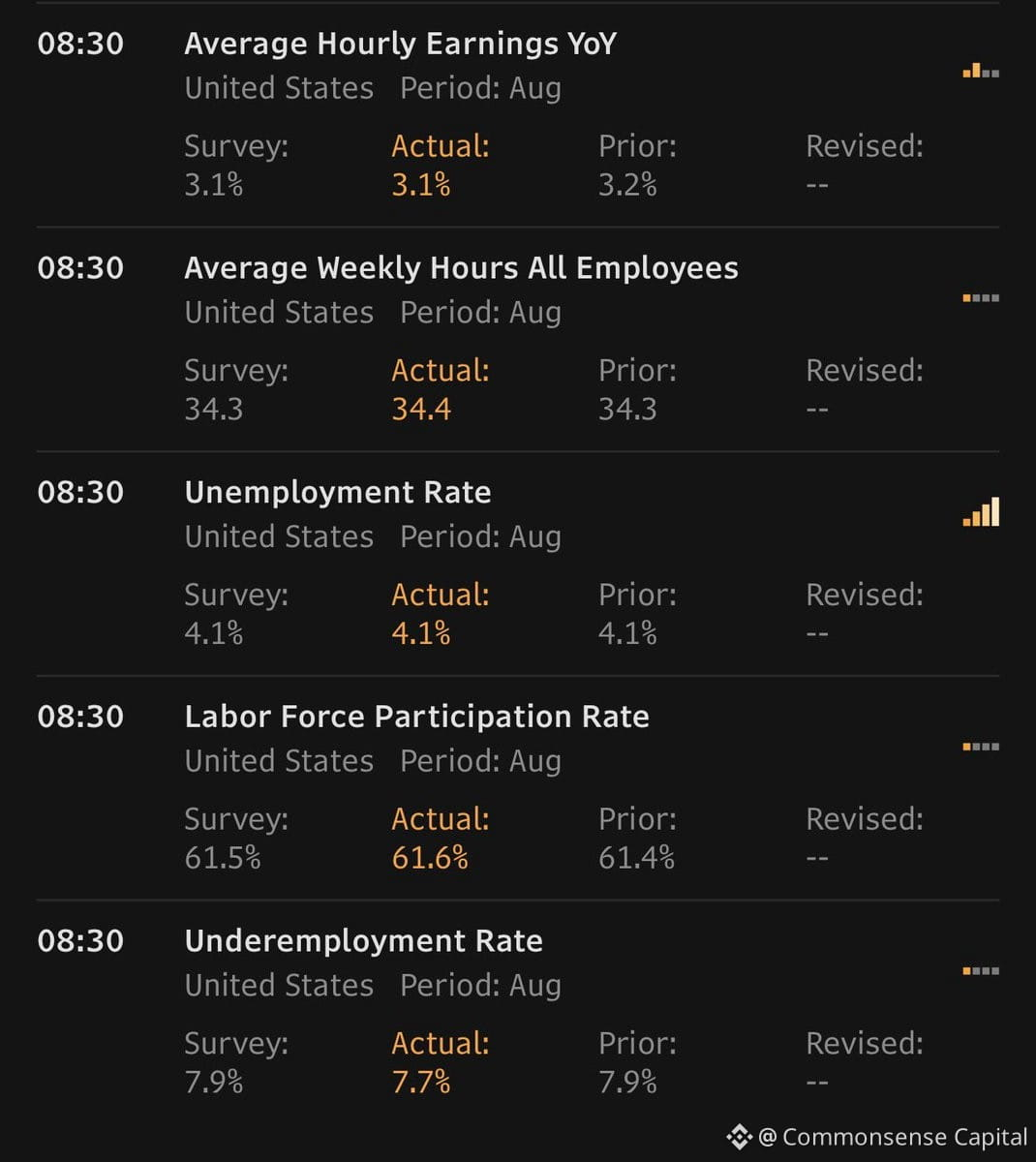Select Actual 7.7% underemployment value

click(421, 1082)
